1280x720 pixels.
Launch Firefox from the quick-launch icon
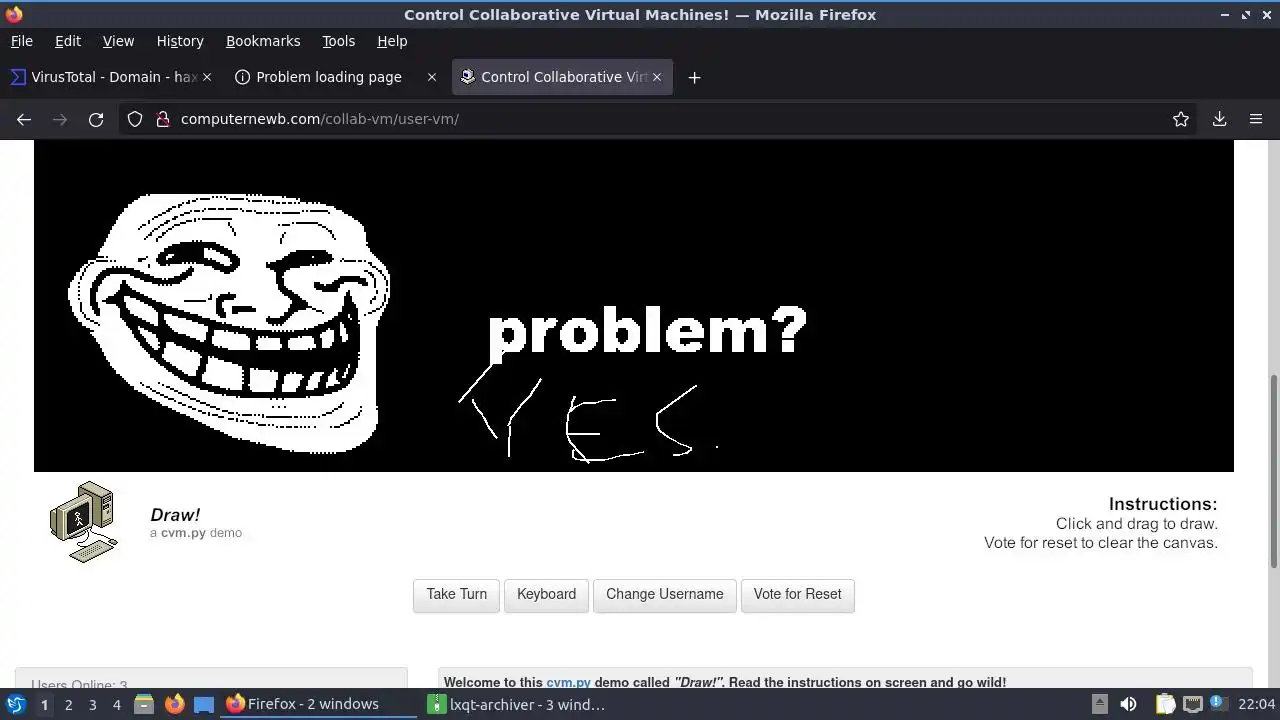(174, 704)
